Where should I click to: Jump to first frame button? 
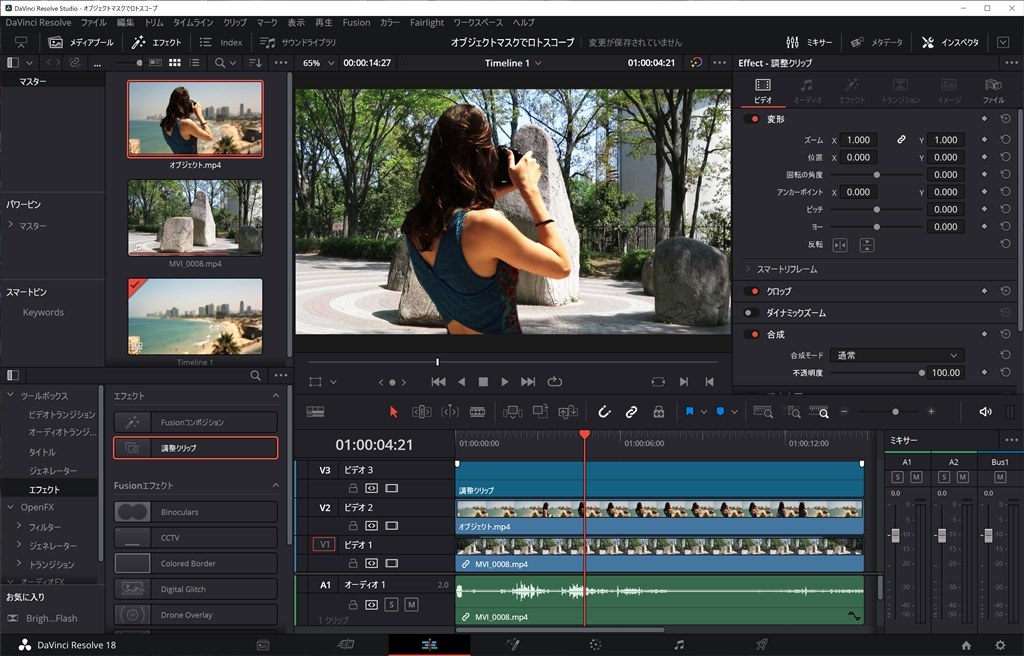click(438, 382)
